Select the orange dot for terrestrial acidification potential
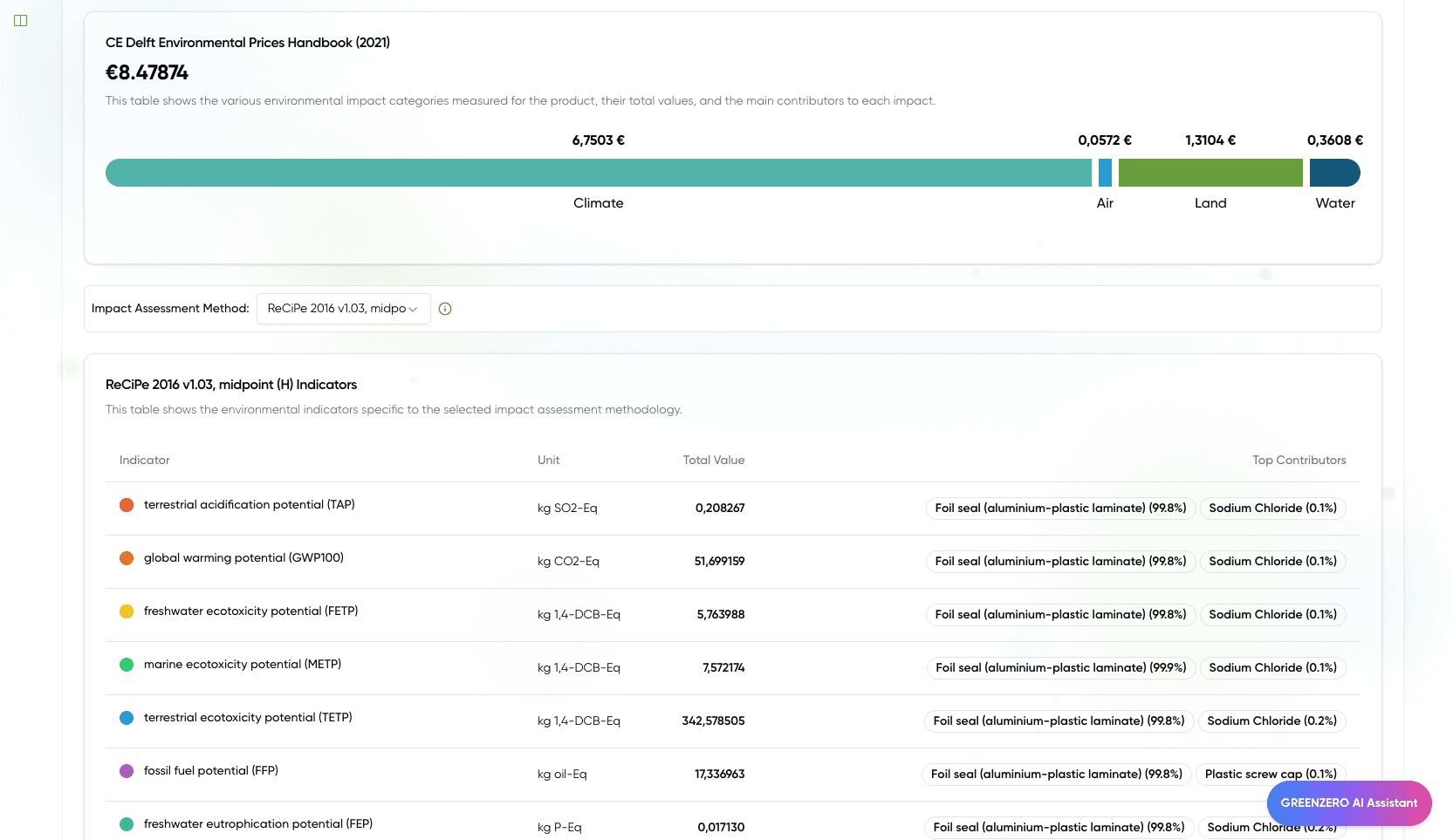 click(127, 504)
